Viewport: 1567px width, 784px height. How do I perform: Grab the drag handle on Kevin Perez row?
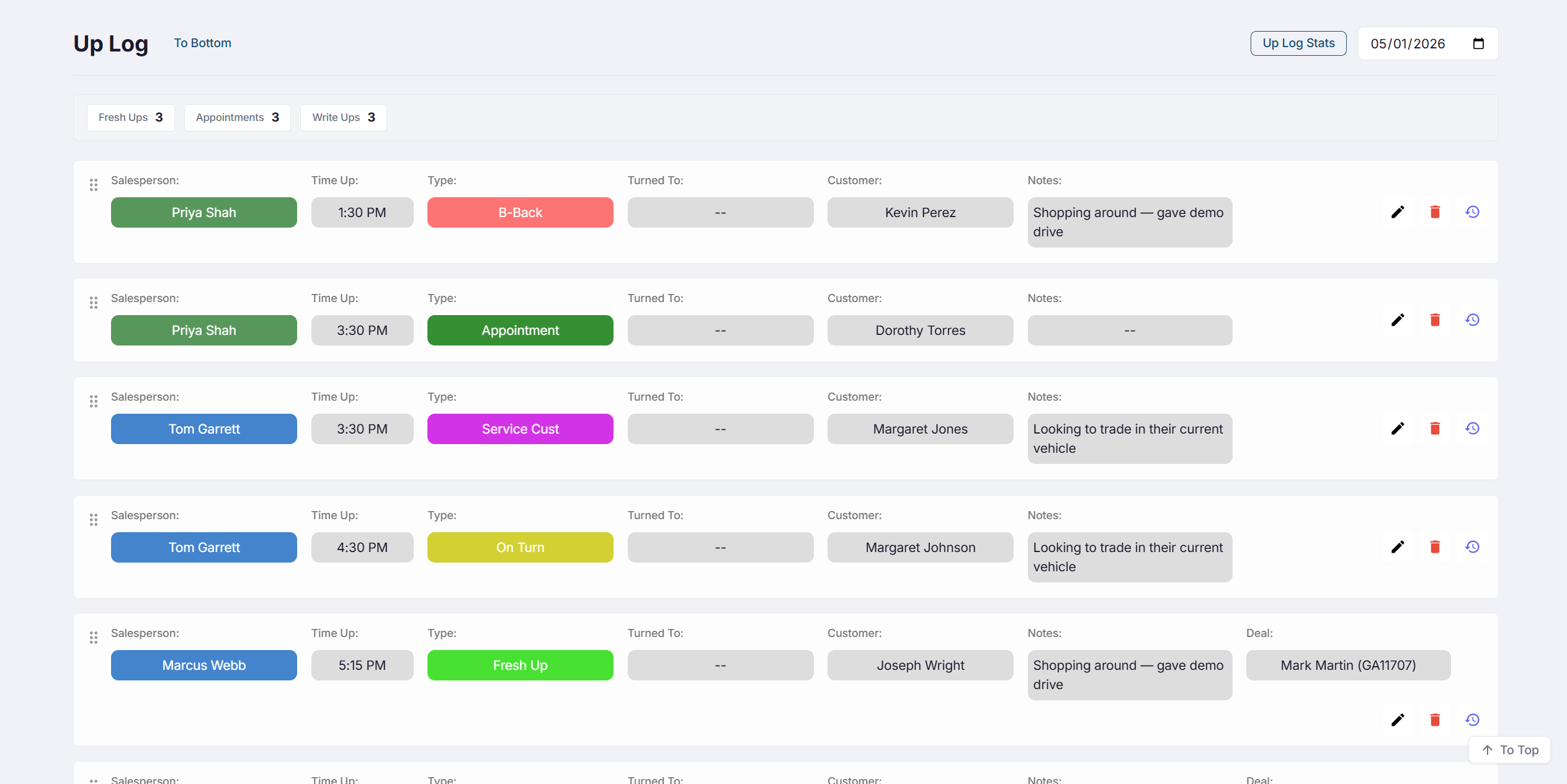94,185
